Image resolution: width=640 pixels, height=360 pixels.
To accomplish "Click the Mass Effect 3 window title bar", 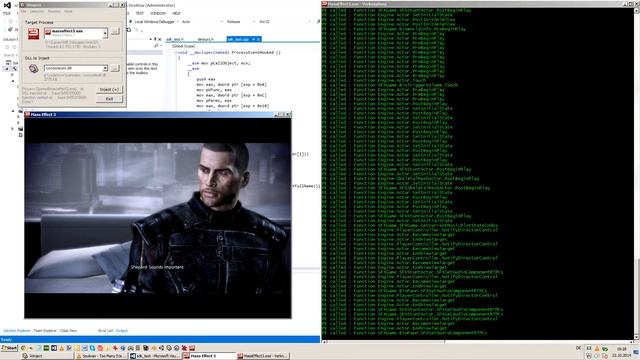I will 158,115.
